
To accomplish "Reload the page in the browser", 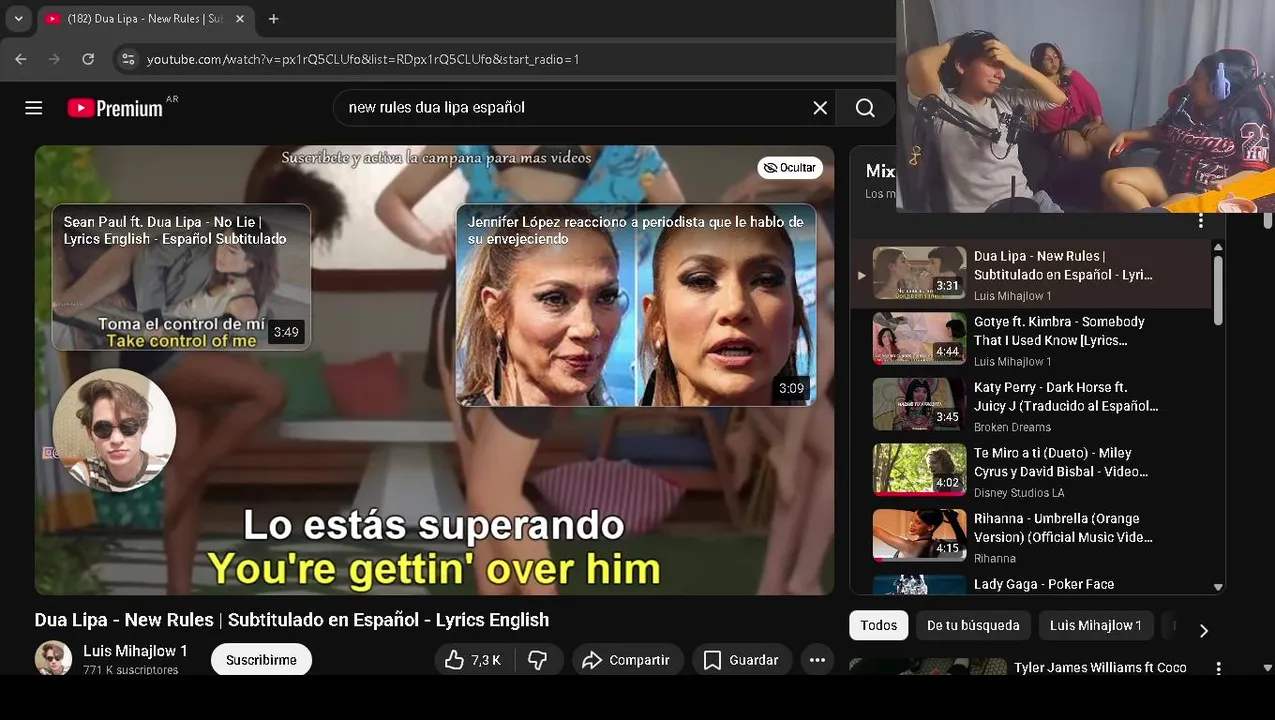I will coord(88,59).
